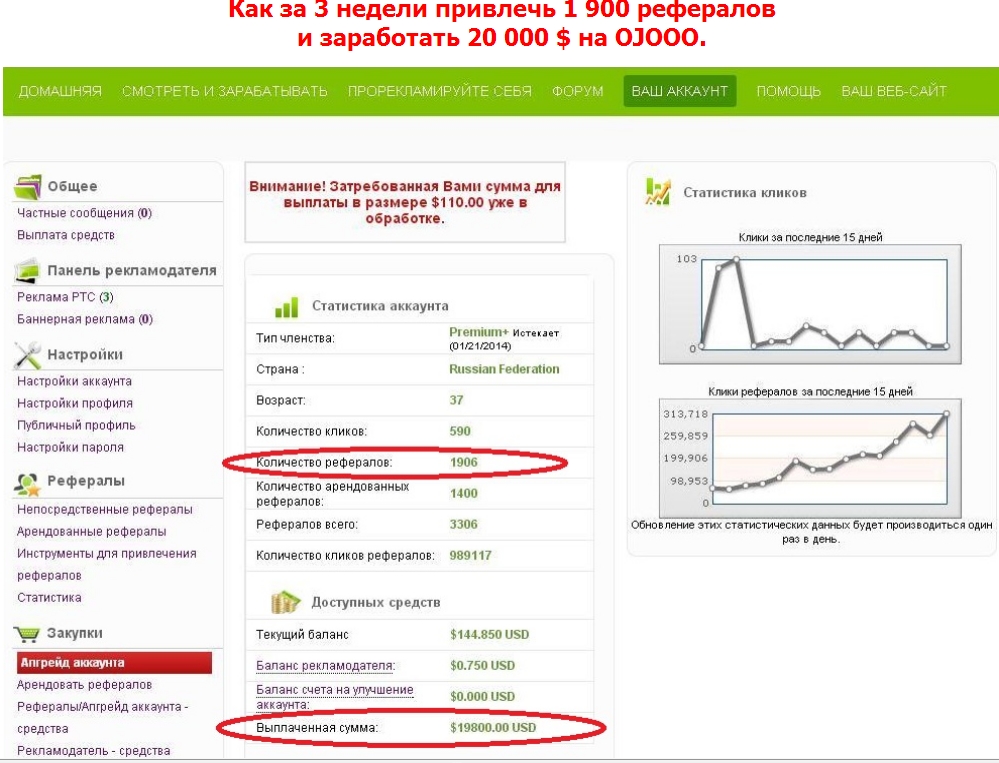Open Баннерная реклама link
999x763 pixels.
(85, 319)
